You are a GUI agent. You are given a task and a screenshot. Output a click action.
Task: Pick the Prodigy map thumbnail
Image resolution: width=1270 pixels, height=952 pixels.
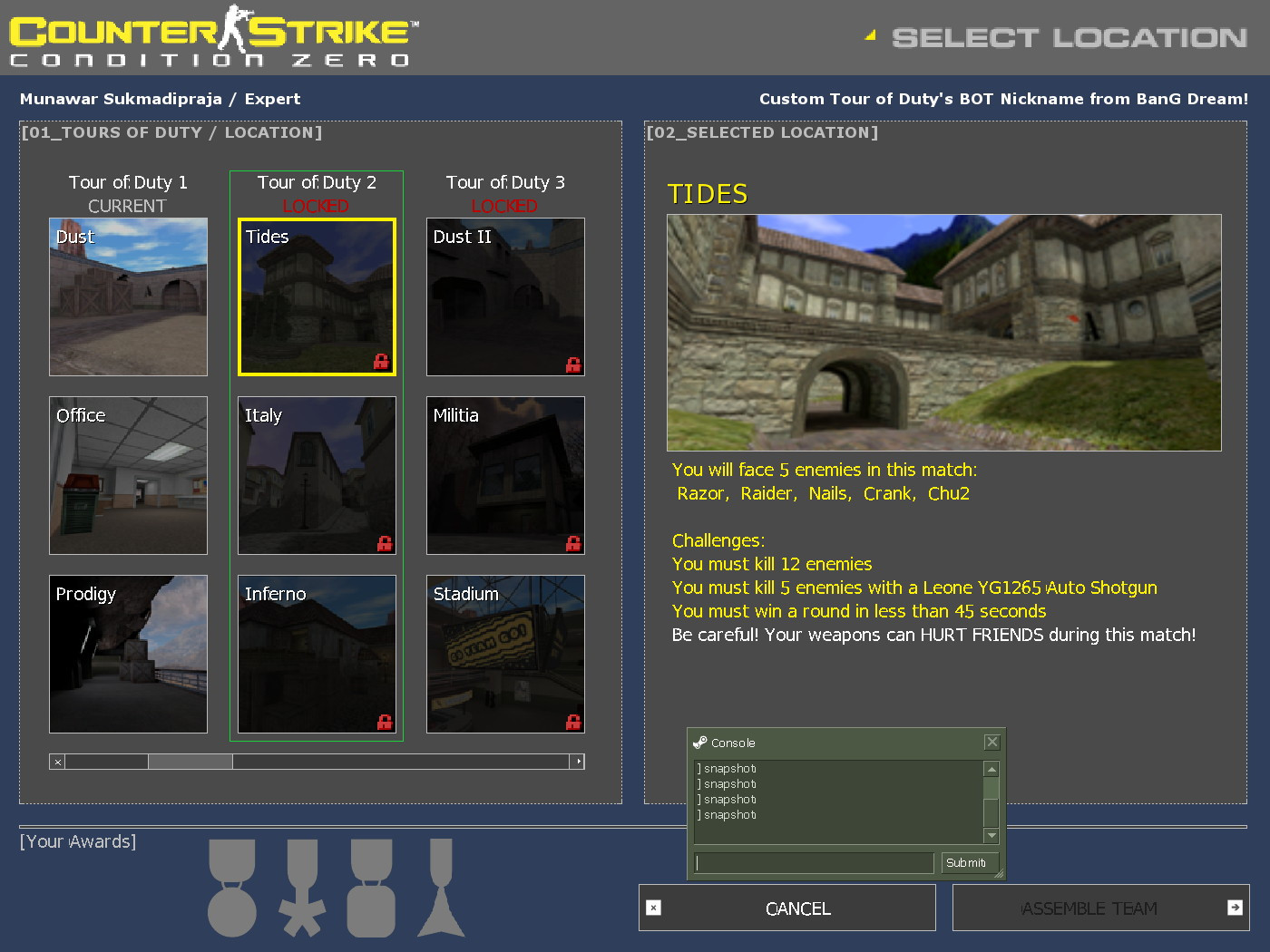128,654
